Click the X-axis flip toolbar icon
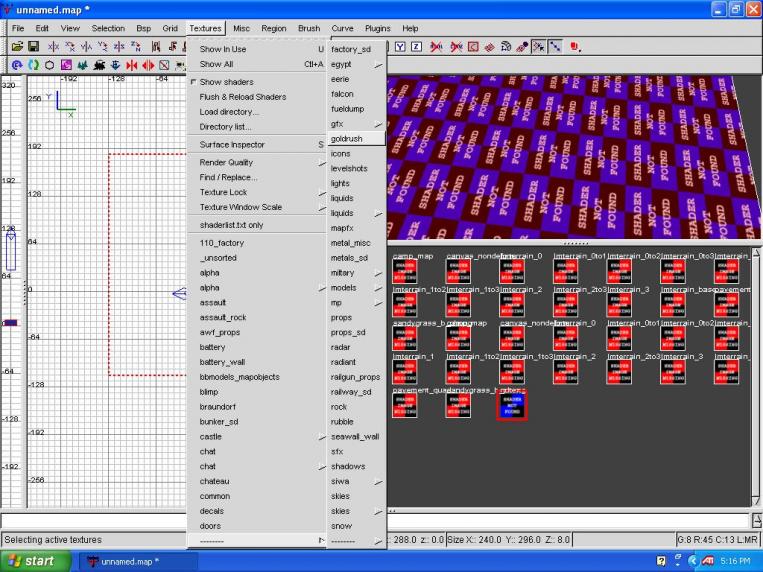The width and height of the screenshot is (763, 572). pos(54,47)
